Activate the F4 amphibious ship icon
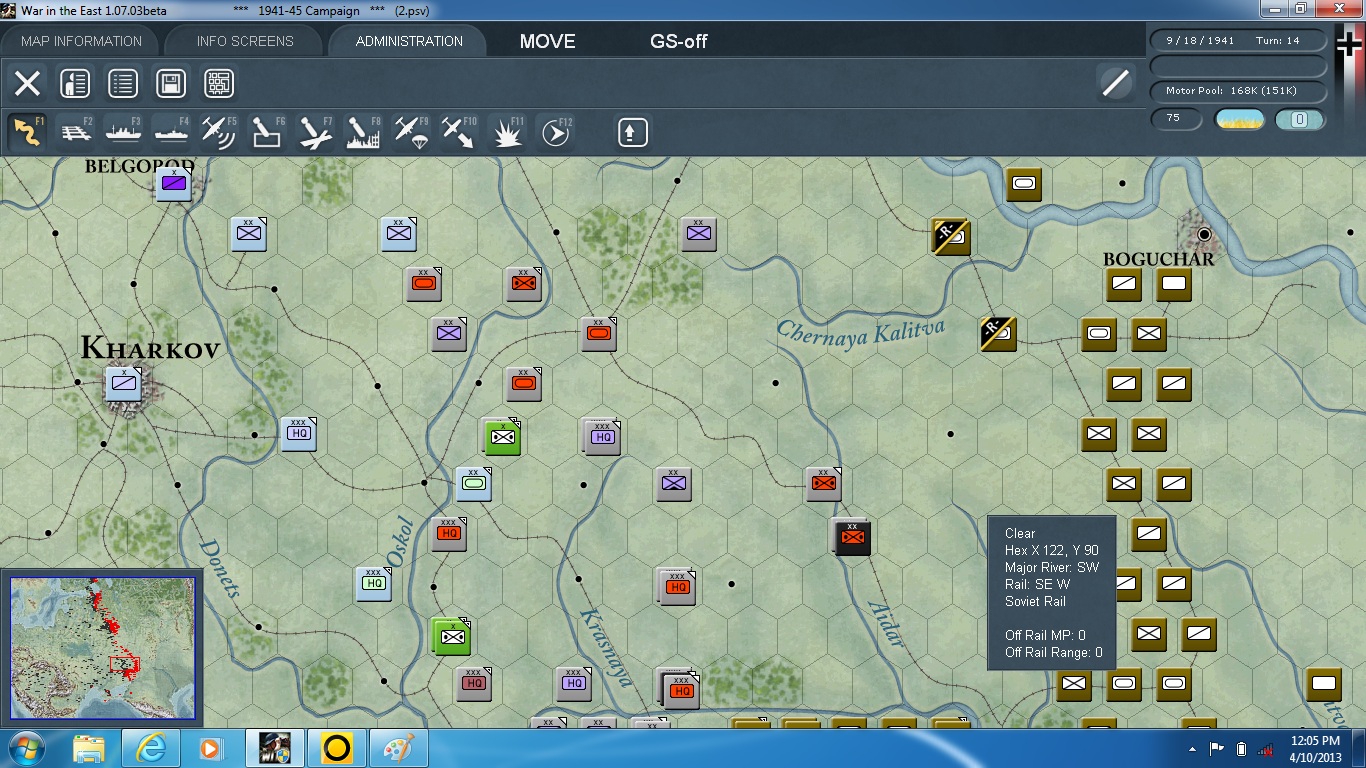Viewport: 1366px width, 768px height. (171, 132)
